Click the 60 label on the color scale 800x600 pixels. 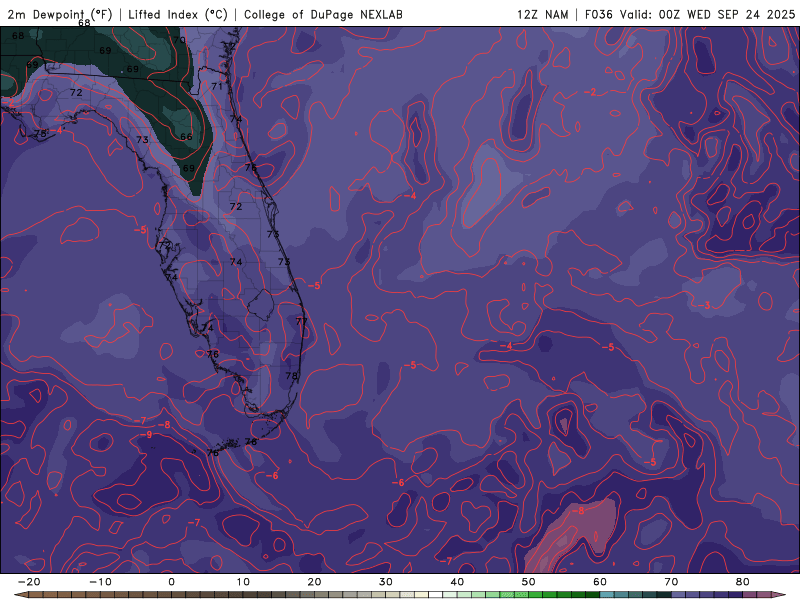[600, 582]
